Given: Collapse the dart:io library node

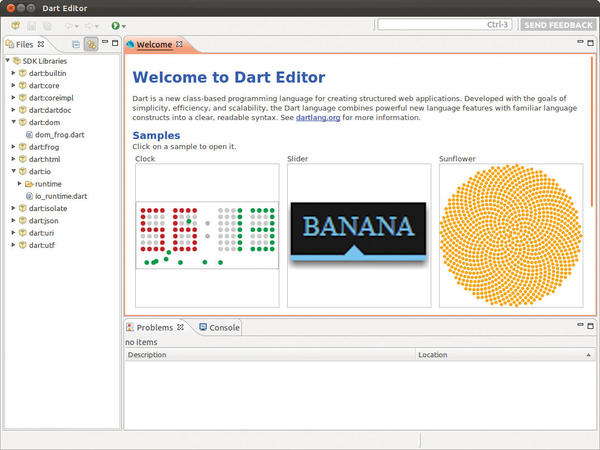Looking at the screenshot, I should [13, 171].
